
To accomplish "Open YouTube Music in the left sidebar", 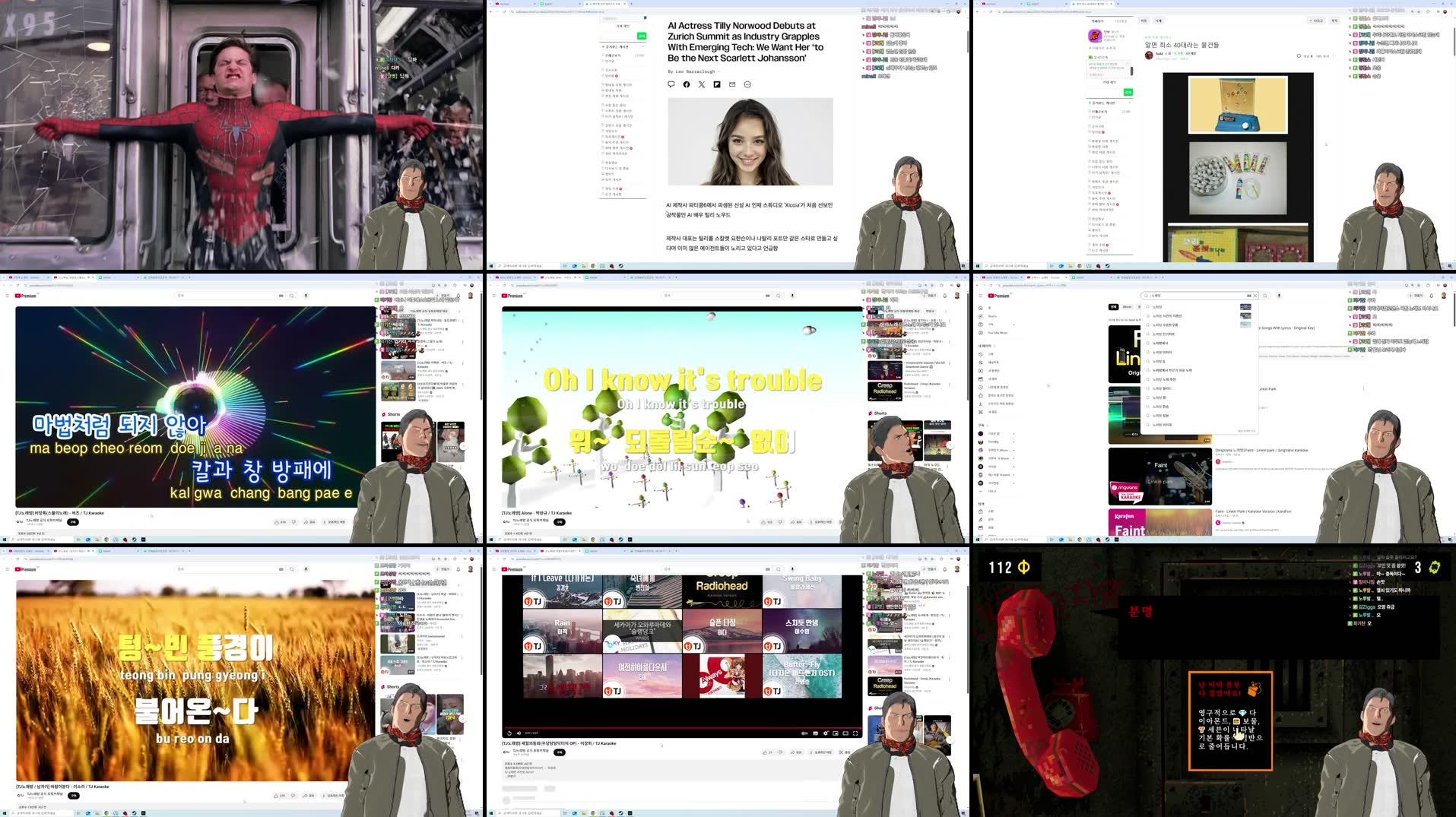I will [998, 333].
